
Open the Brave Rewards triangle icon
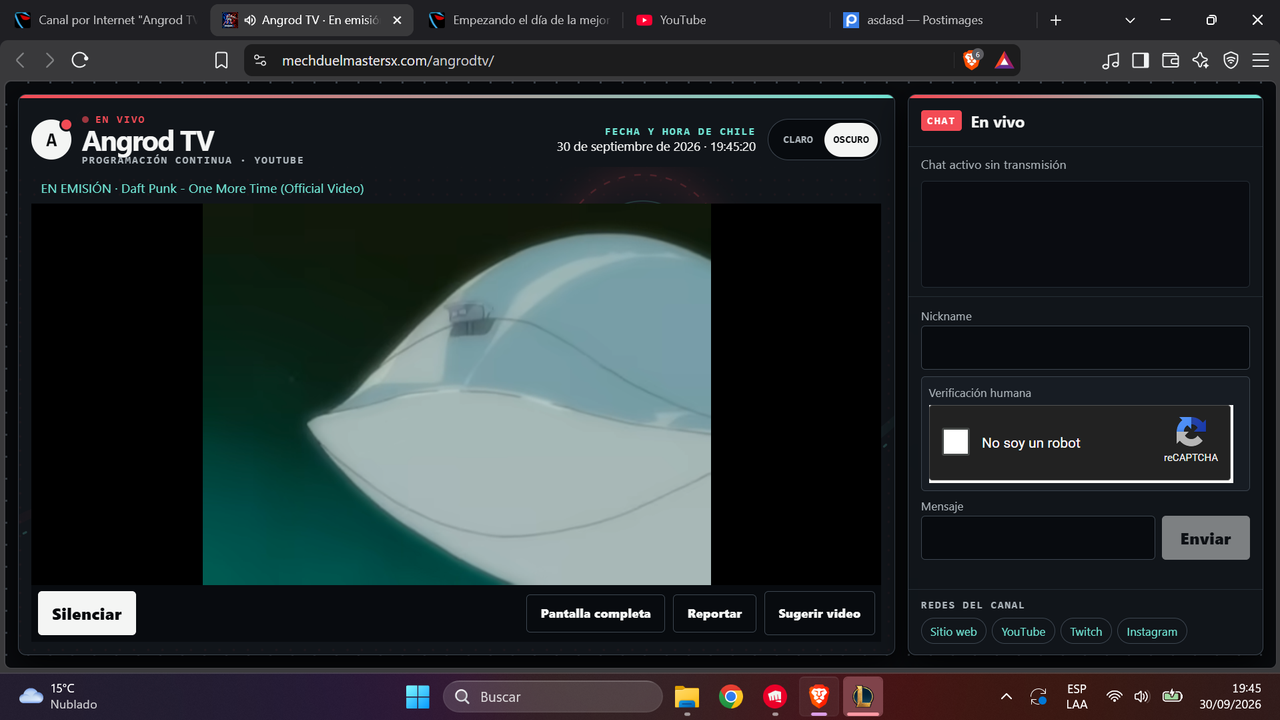(1004, 60)
